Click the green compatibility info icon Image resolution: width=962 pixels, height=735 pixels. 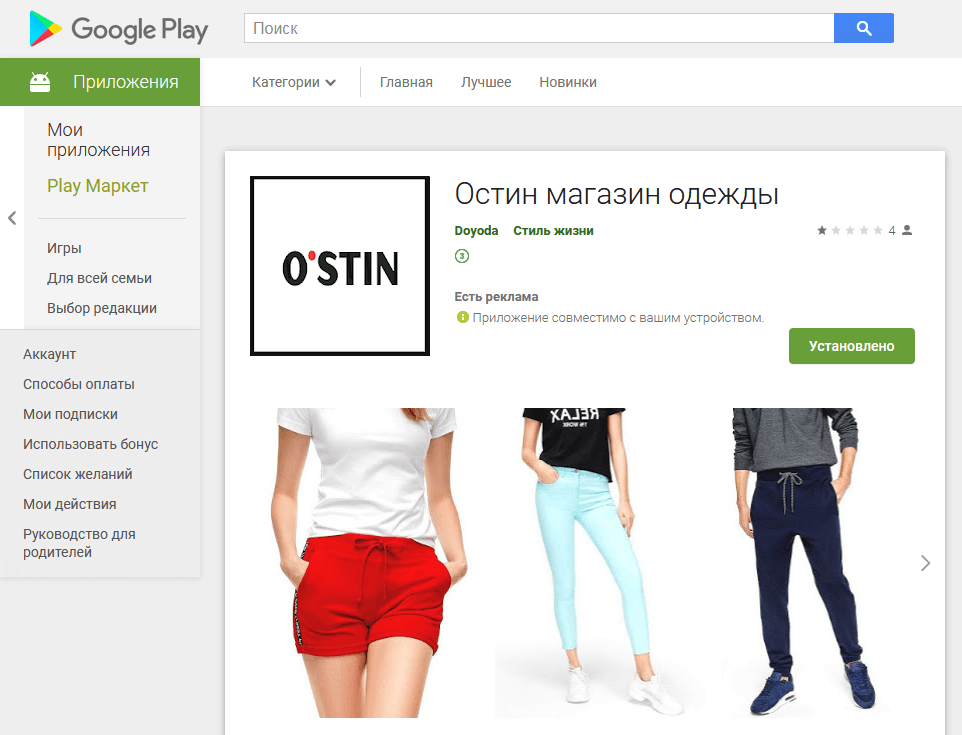click(462, 317)
